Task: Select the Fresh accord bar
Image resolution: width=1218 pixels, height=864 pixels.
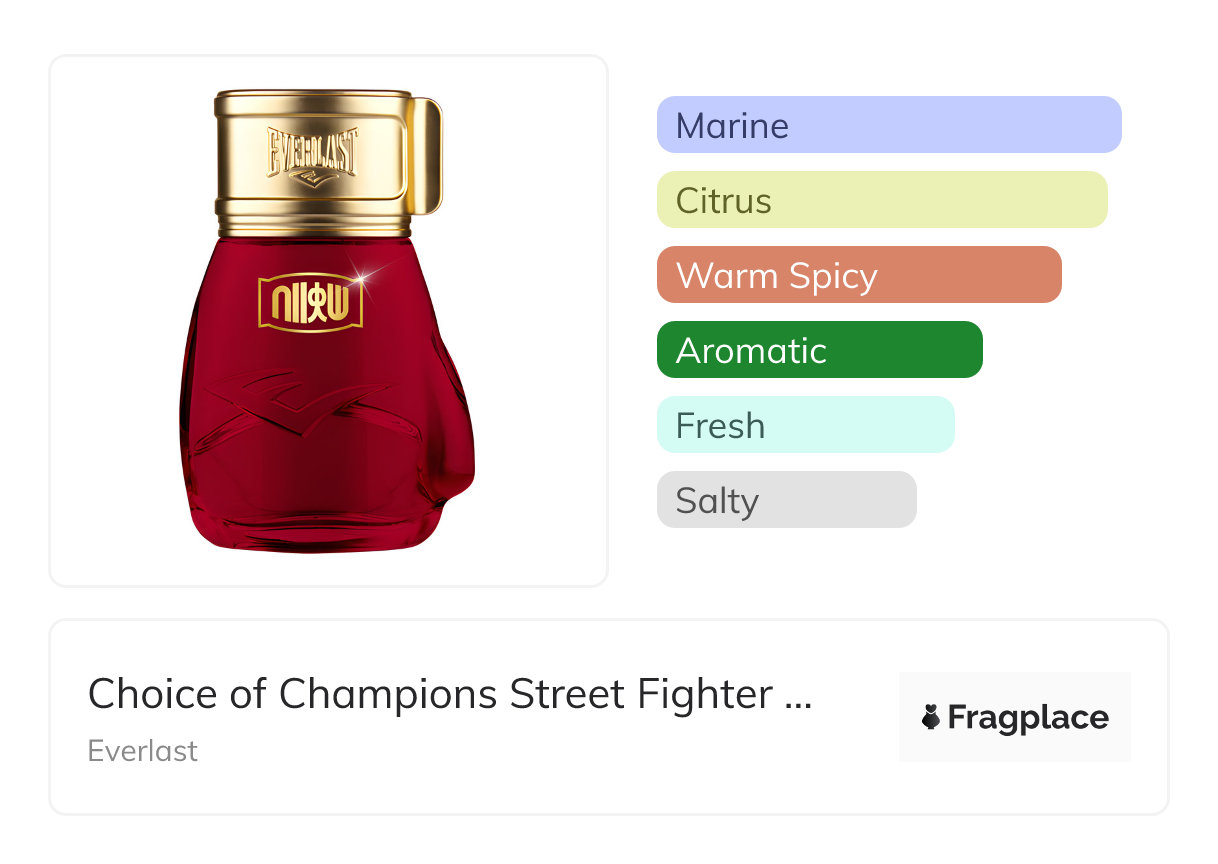Action: click(x=805, y=425)
